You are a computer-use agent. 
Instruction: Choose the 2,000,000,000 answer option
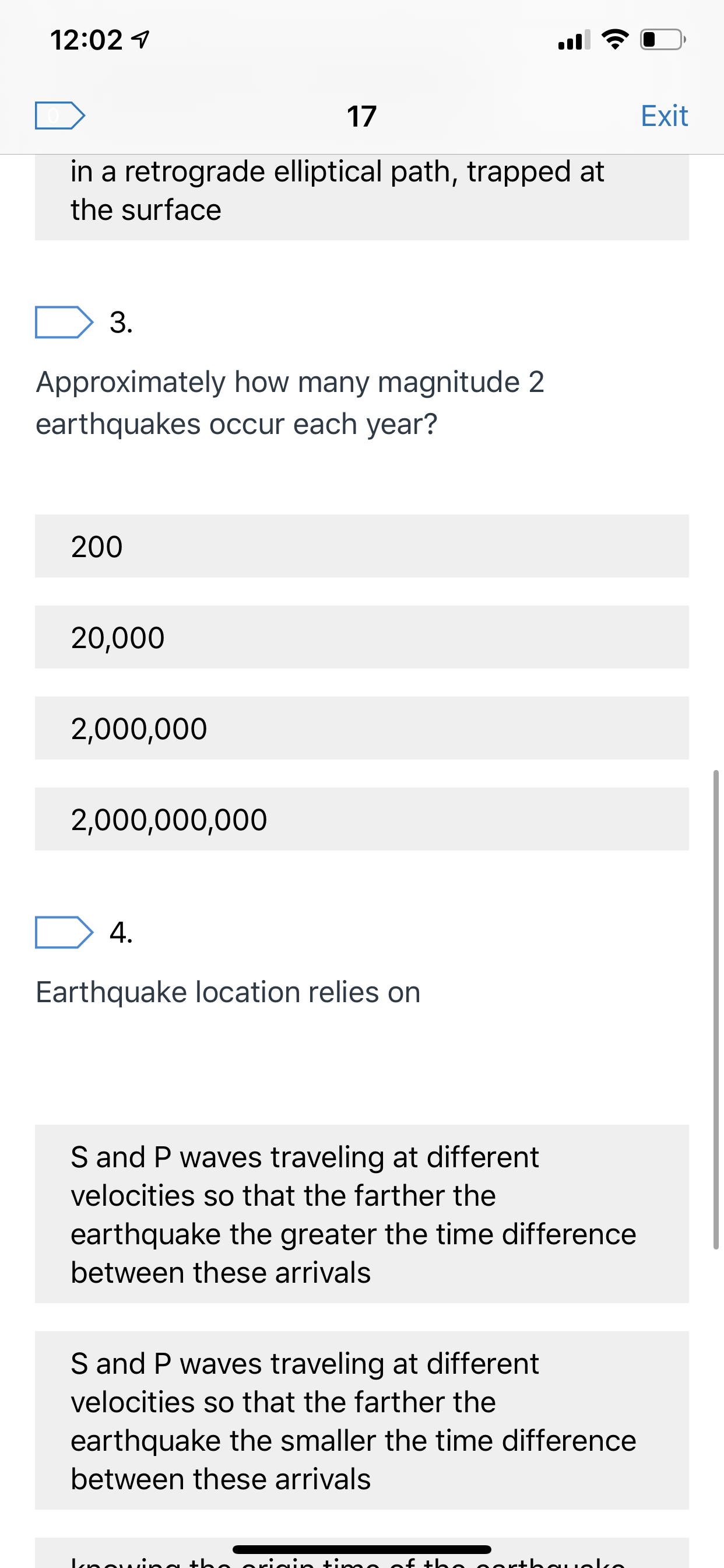[x=361, y=818]
